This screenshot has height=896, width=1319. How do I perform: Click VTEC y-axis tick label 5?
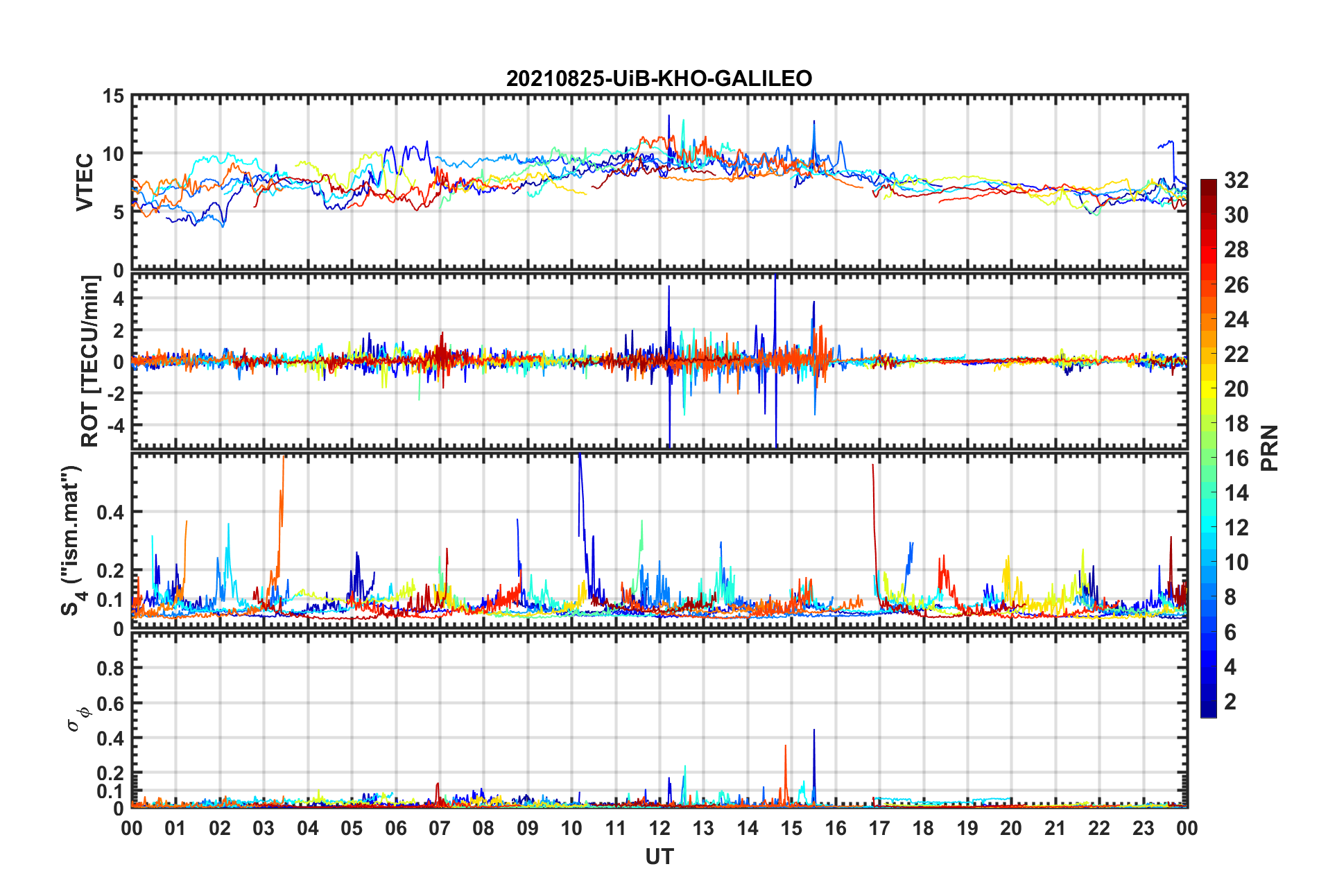tap(119, 212)
